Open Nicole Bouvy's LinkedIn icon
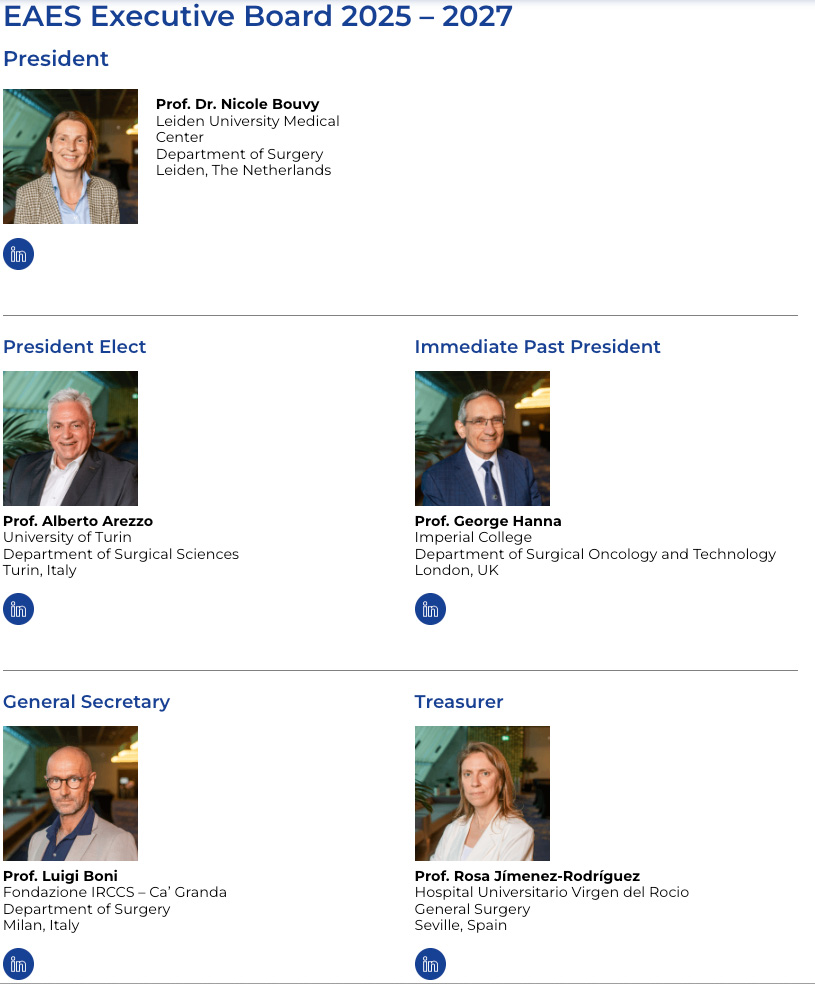The height and width of the screenshot is (984, 815). [x=18, y=254]
